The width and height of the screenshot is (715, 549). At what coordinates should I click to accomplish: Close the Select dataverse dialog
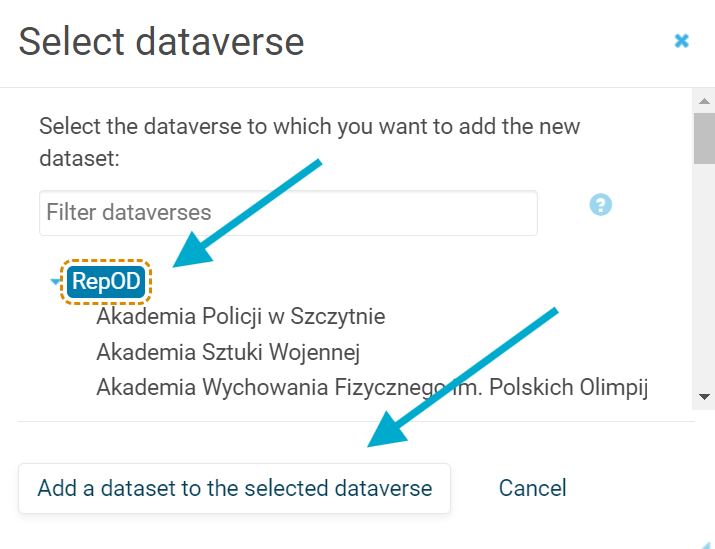682,41
